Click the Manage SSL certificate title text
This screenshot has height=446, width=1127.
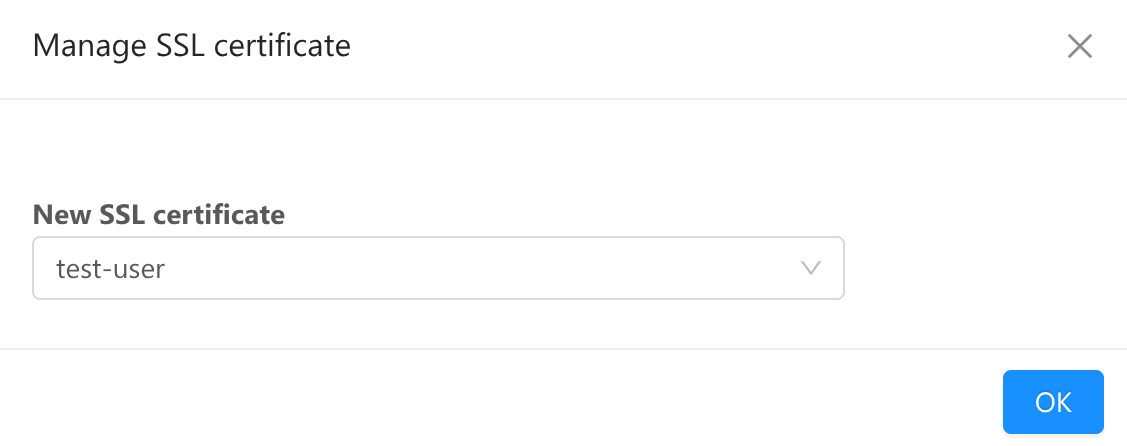click(x=192, y=46)
